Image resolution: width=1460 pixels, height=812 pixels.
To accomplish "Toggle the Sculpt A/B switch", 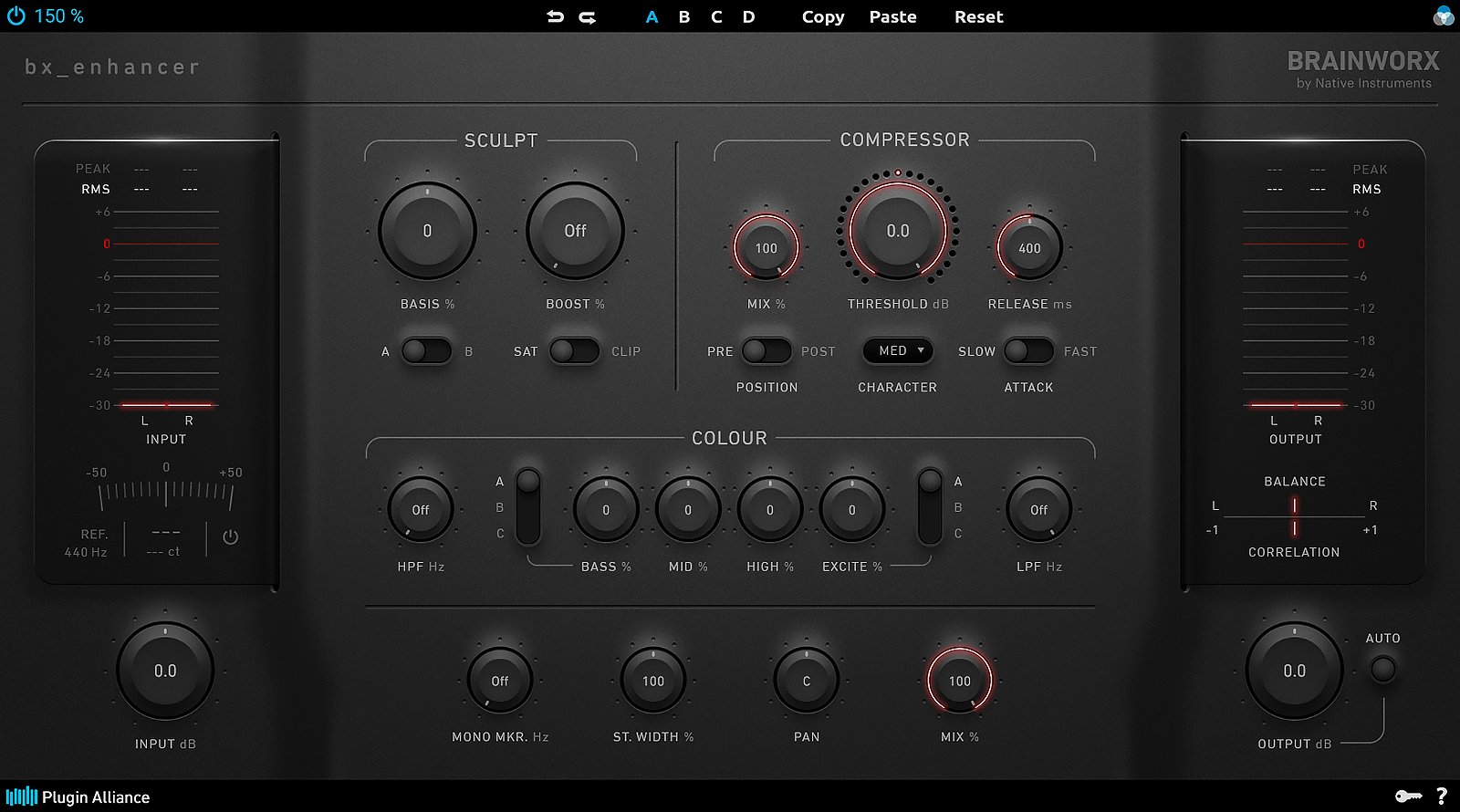I will pos(426,351).
